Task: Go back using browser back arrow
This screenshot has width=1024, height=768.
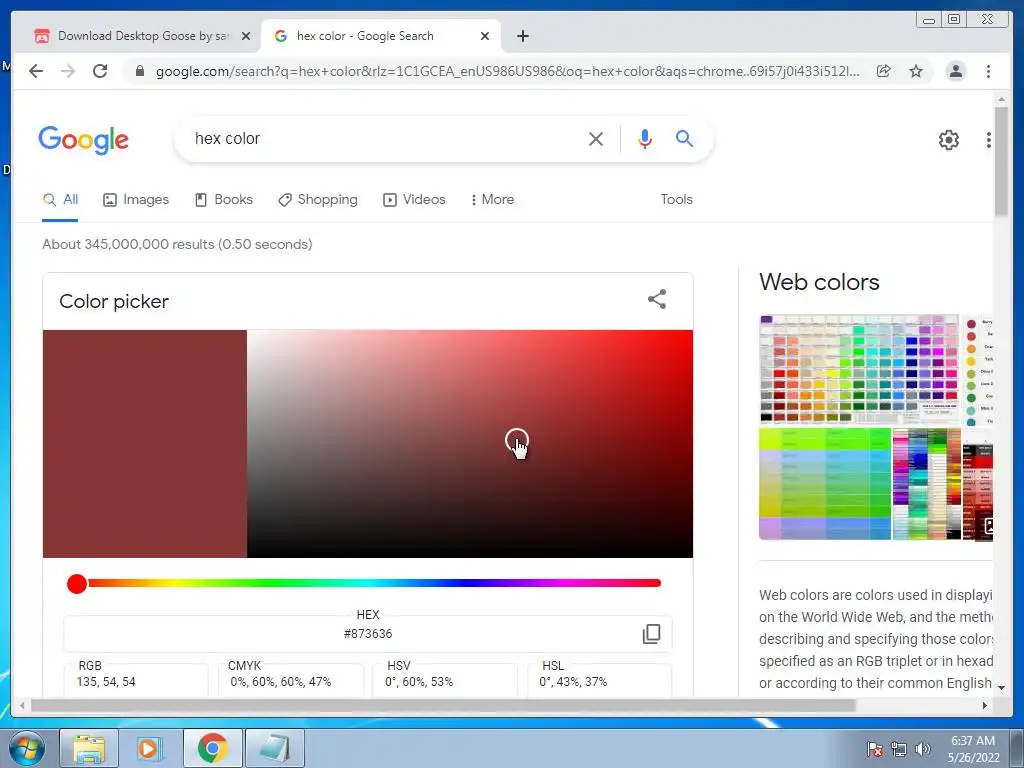Action: [x=36, y=71]
